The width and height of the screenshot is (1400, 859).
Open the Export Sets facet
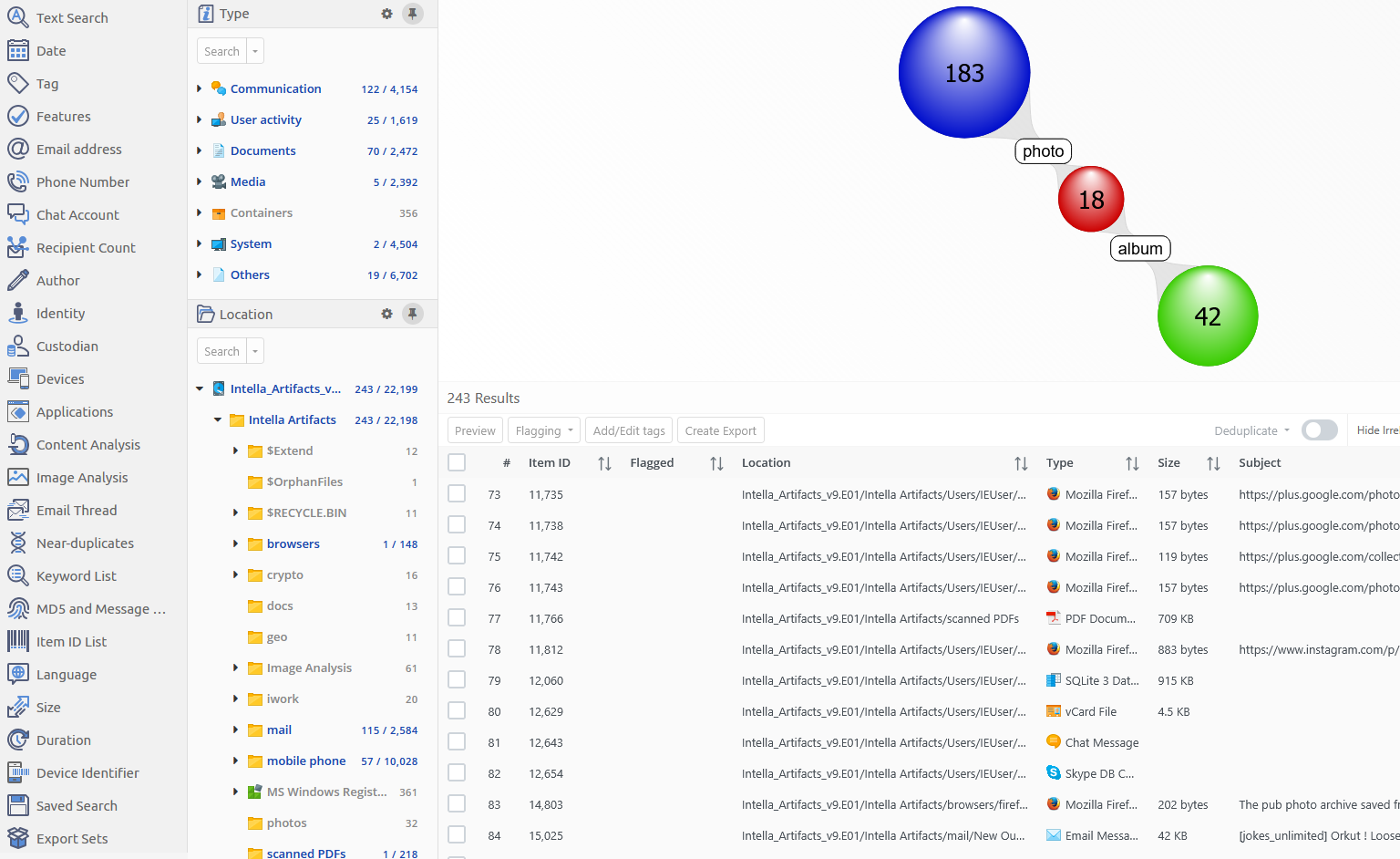click(71, 839)
